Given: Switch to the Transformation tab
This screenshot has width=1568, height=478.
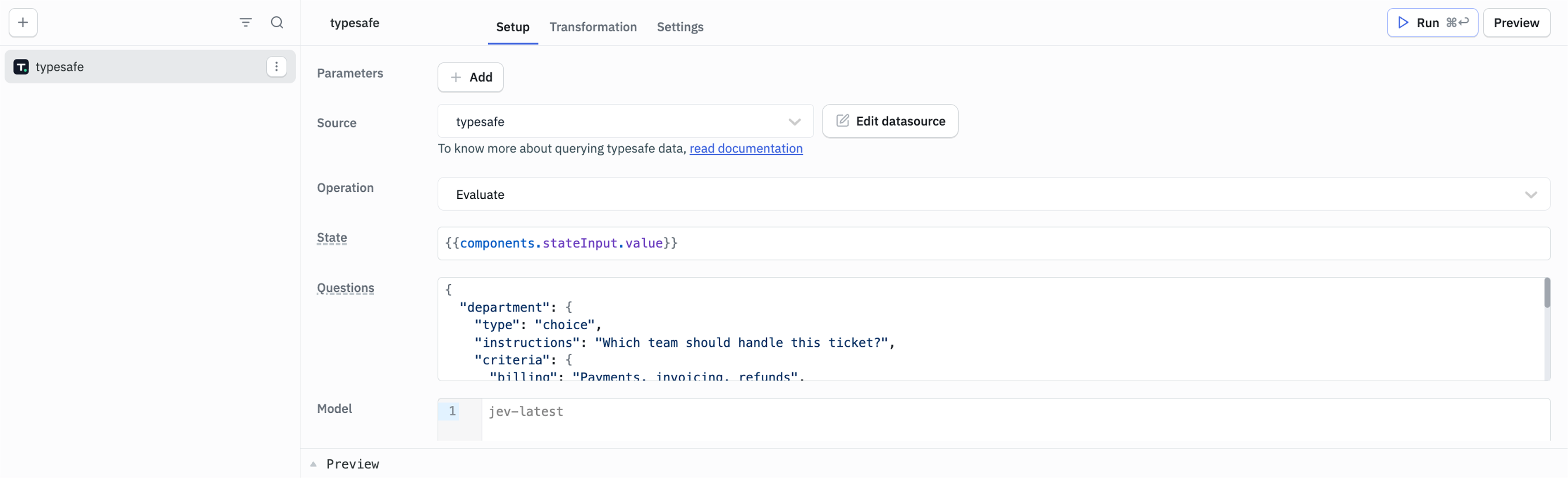Looking at the screenshot, I should pyautogui.click(x=593, y=27).
